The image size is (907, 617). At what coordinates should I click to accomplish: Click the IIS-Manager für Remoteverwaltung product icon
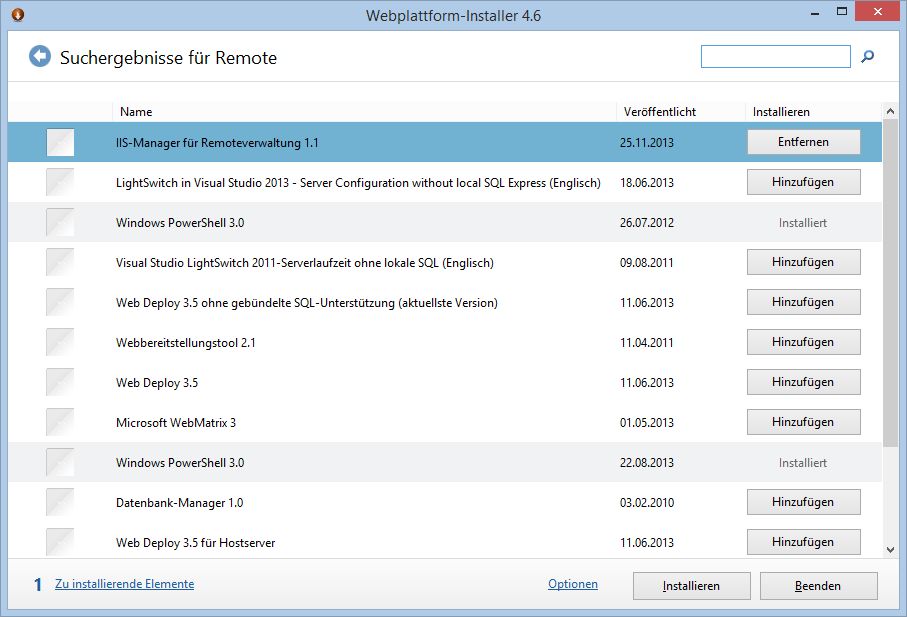point(60,143)
